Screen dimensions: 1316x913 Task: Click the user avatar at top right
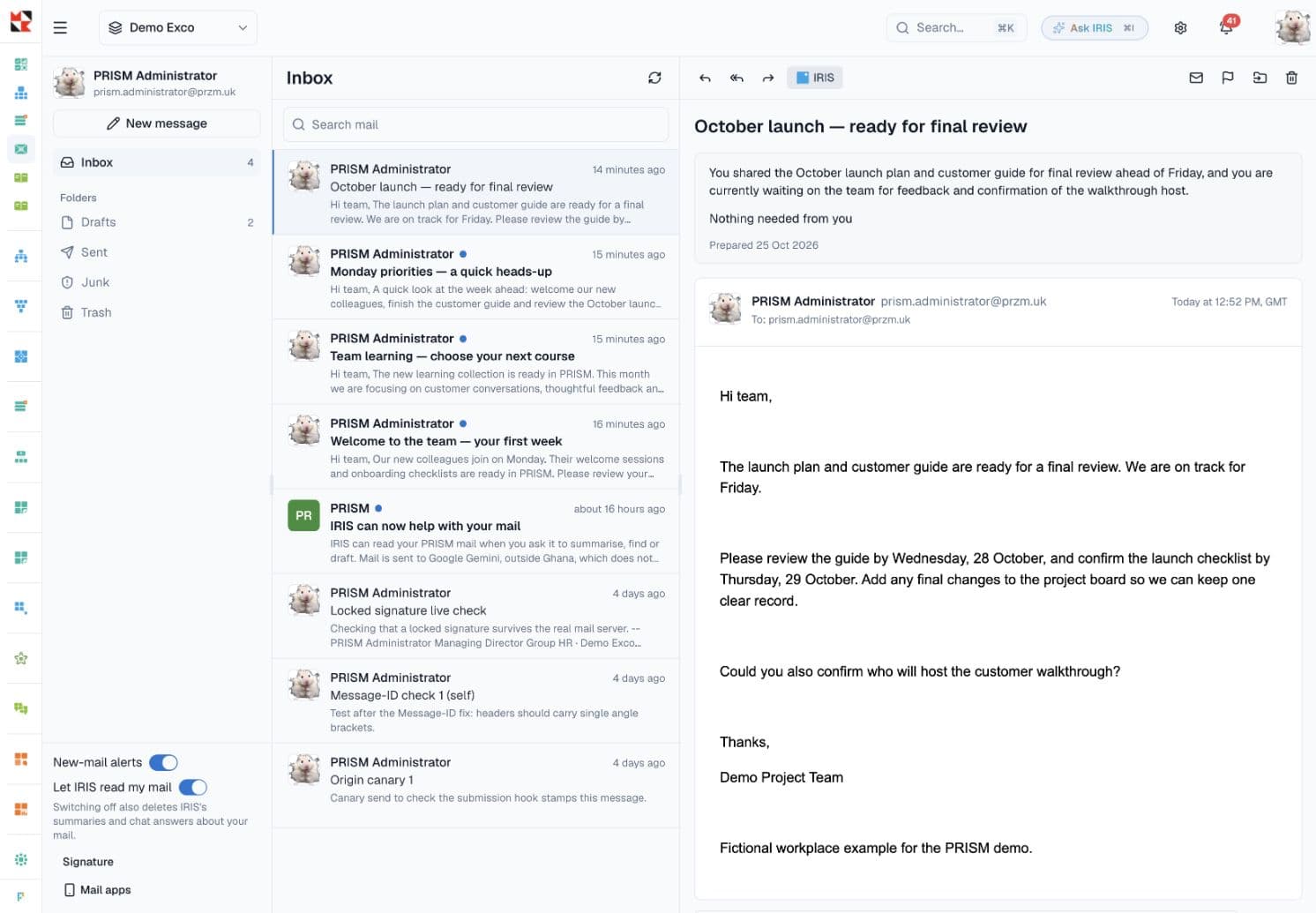[1292, 27]
